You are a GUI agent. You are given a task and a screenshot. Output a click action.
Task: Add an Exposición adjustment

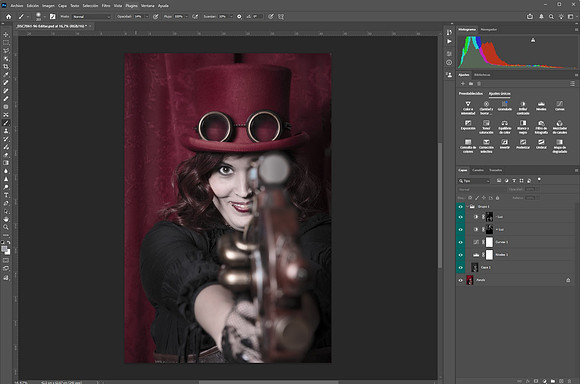468,125
